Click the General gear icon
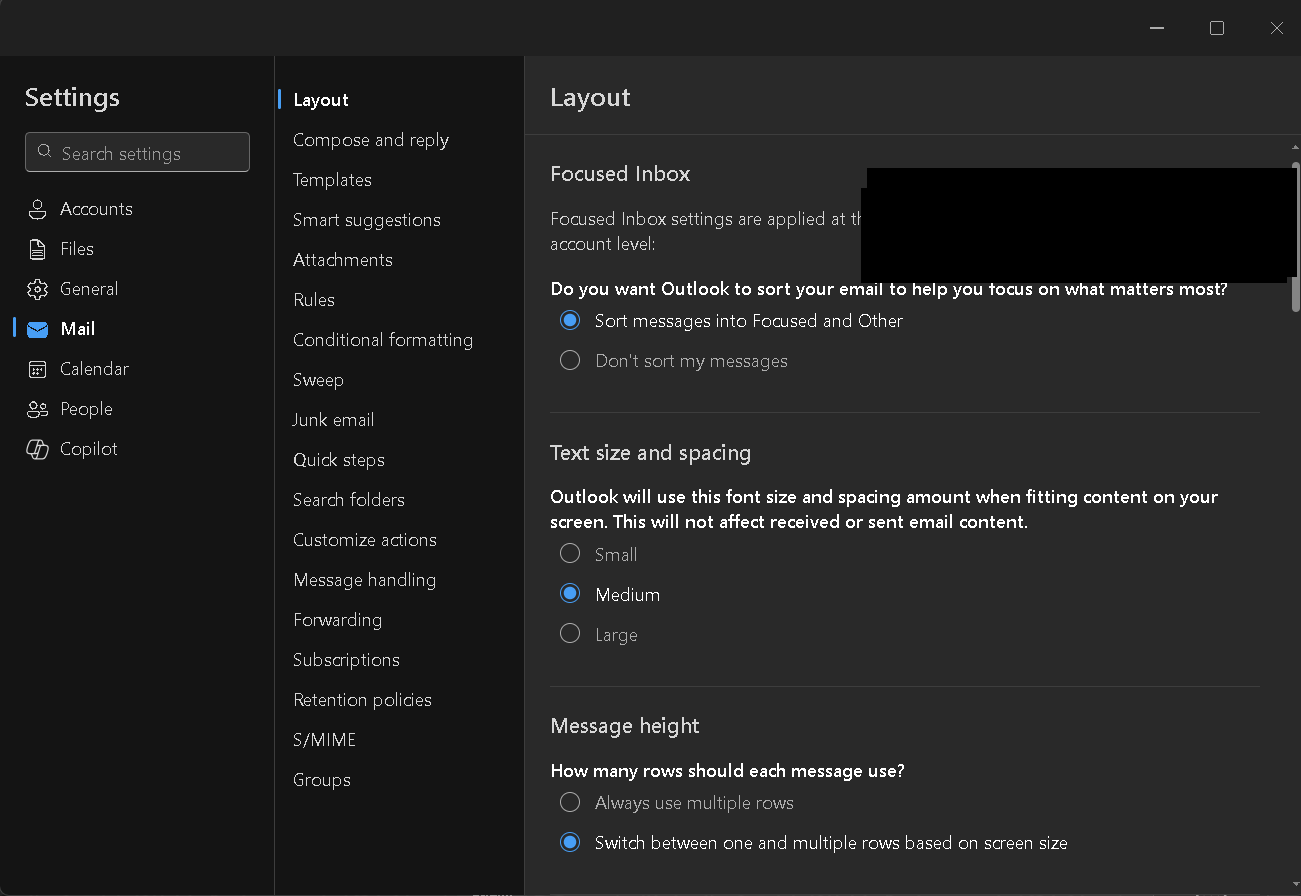 (38, 289)
